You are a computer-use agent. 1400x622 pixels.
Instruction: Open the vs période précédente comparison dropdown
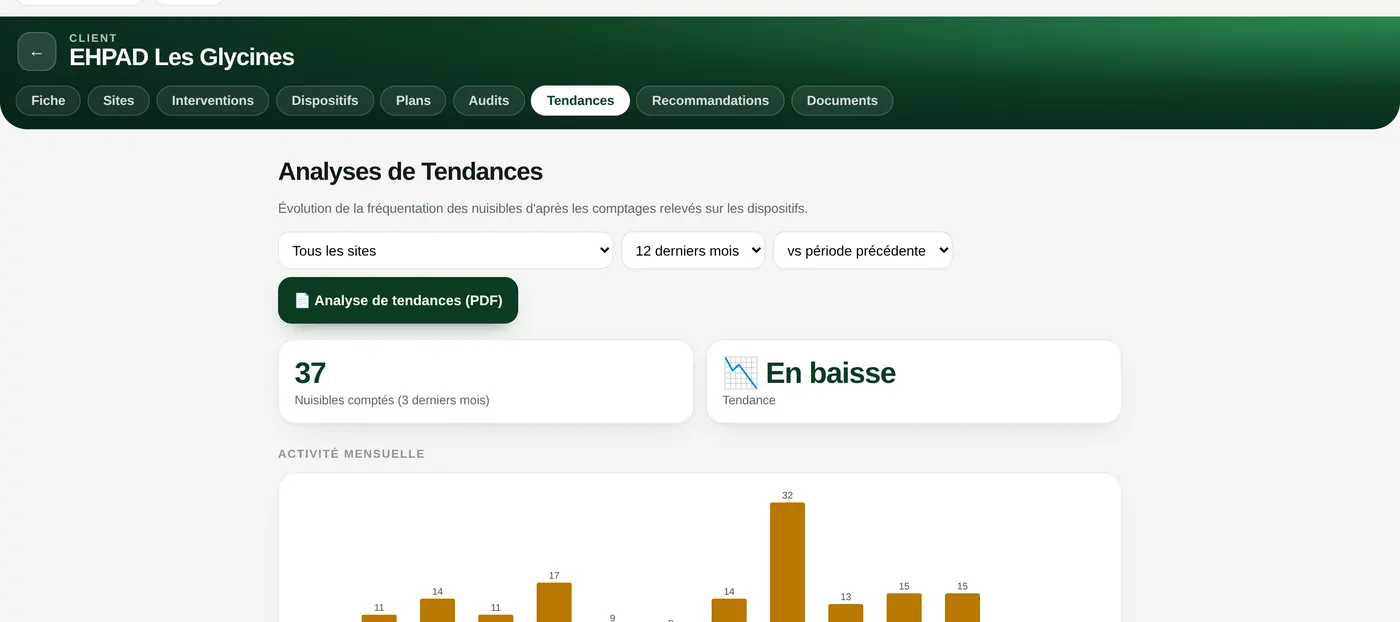[863, 251]
